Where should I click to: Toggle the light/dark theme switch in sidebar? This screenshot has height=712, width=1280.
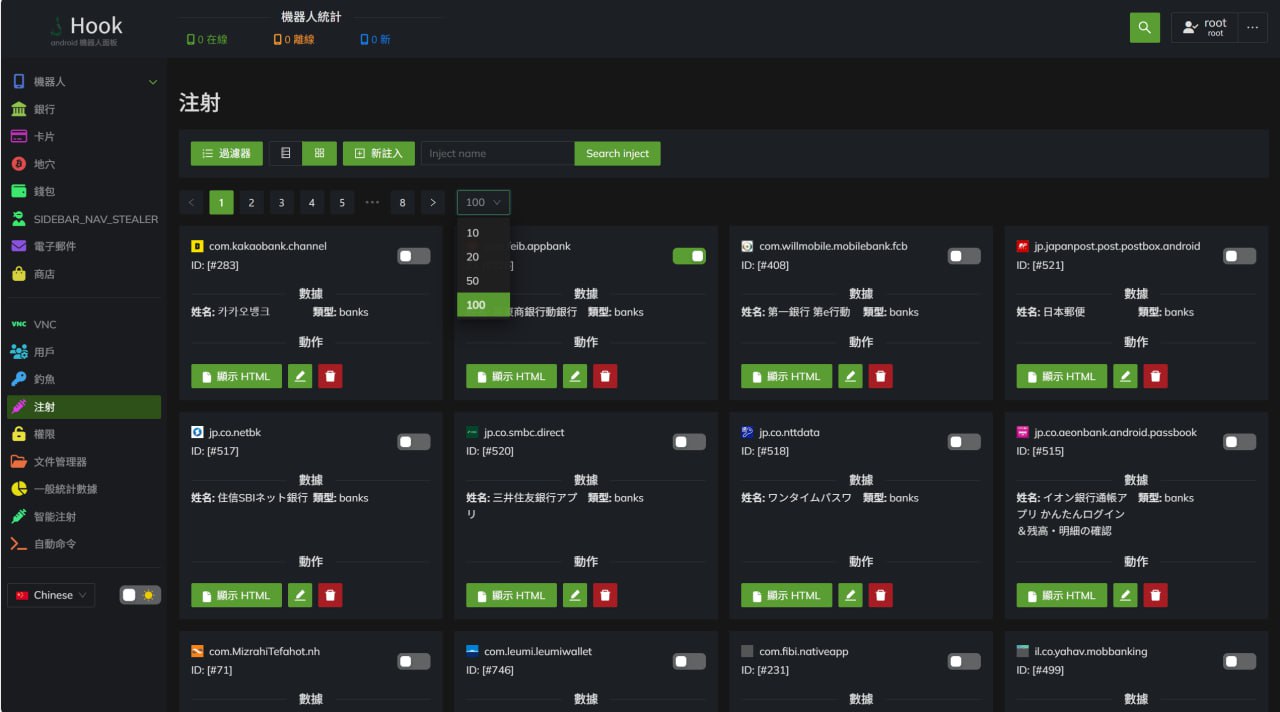[140, 595]
